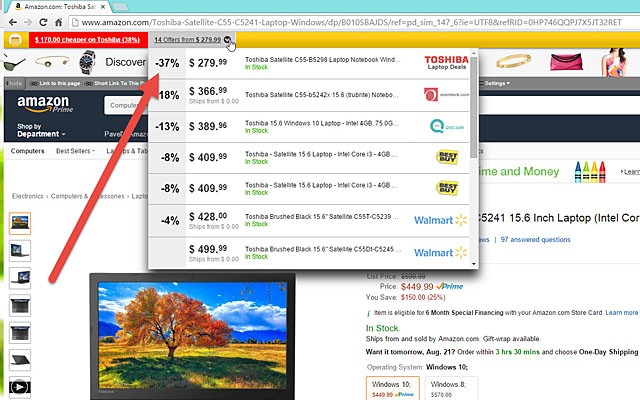Expand the Best Sellers menu

coord(76,151)
